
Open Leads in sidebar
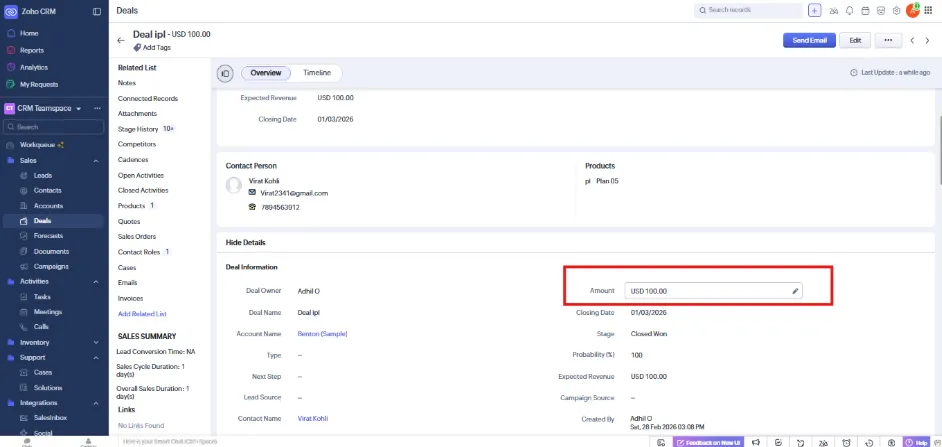pyautogui.click(x=43, y=175)
